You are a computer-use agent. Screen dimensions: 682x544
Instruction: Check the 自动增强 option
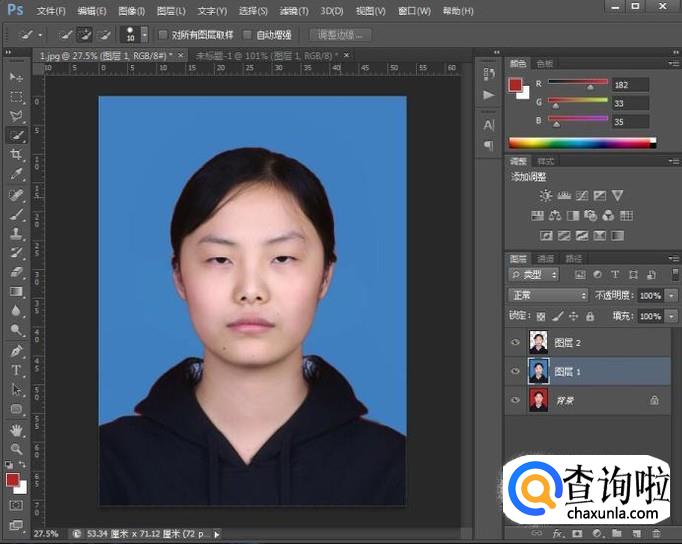(x=247, y=34)
